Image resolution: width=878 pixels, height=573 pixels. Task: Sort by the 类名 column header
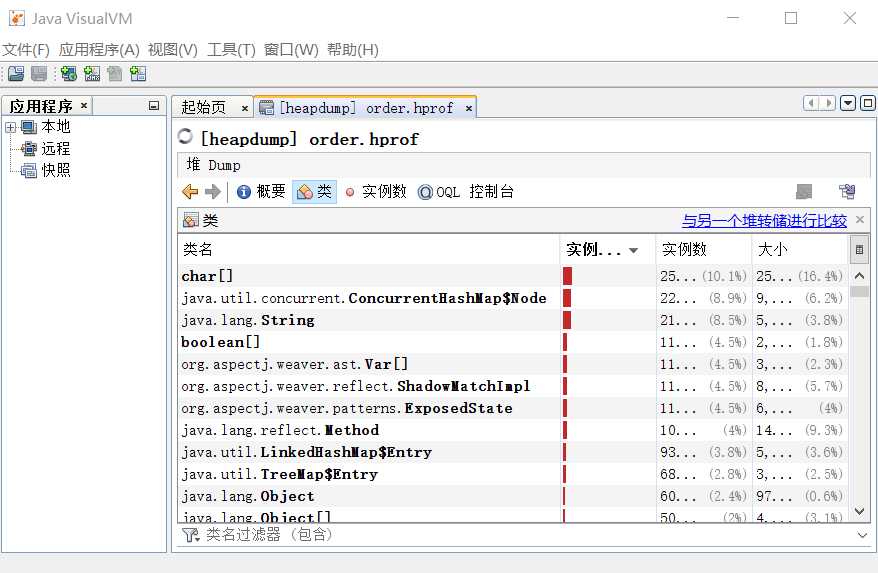pos(368,249)
